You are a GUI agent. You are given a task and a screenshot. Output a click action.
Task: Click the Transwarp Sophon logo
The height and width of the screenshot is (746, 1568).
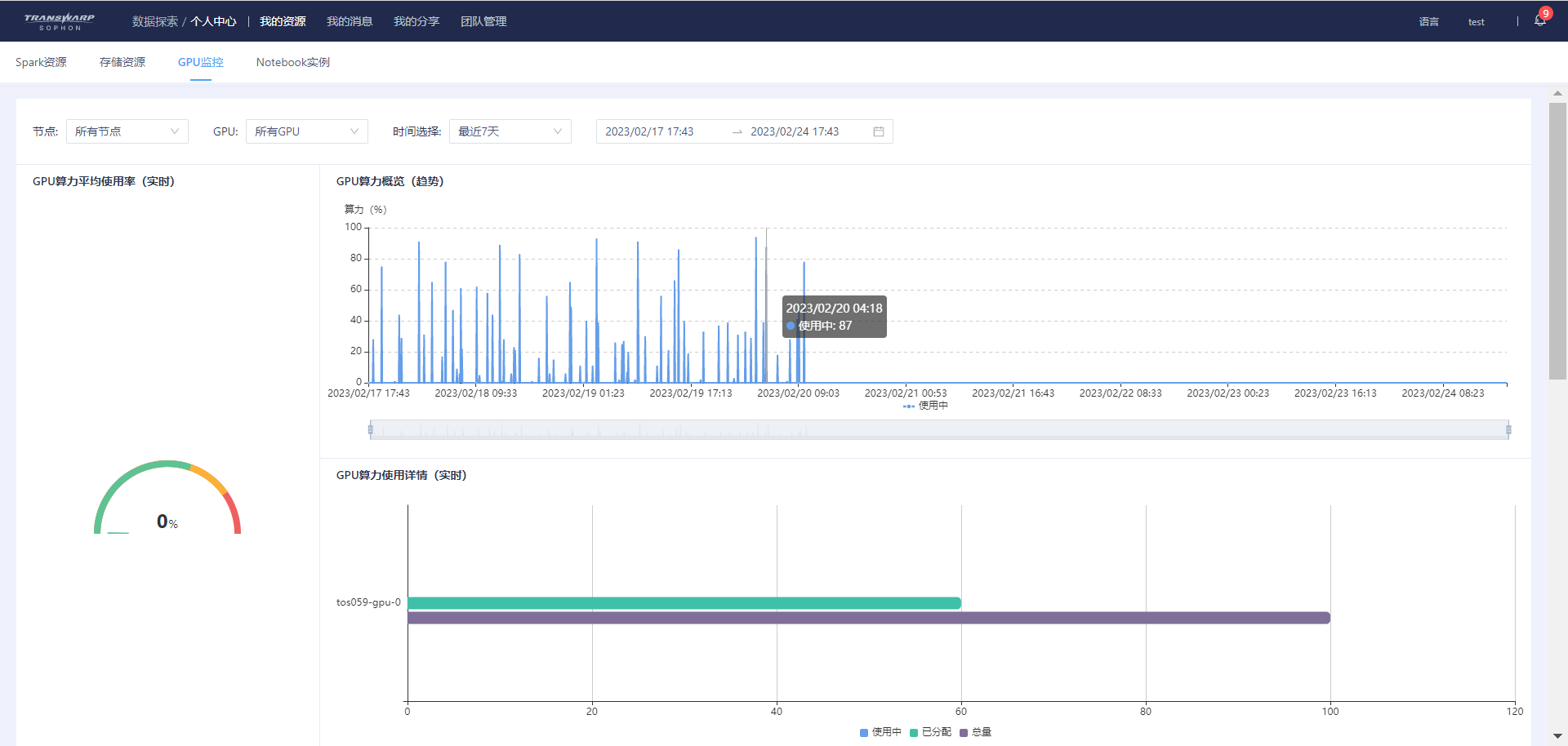(59, 21)
